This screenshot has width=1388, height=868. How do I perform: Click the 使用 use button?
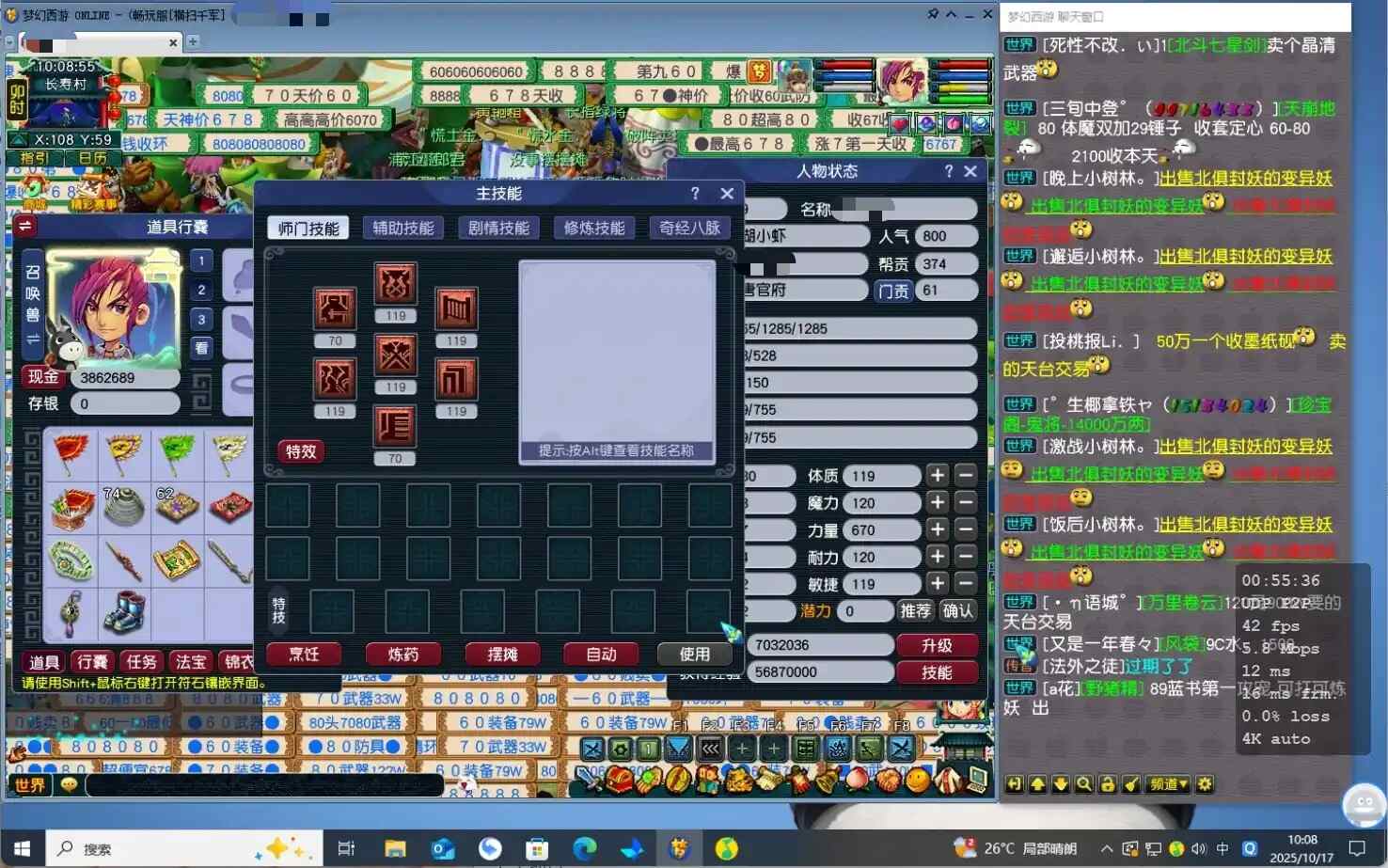pos(695,655)
